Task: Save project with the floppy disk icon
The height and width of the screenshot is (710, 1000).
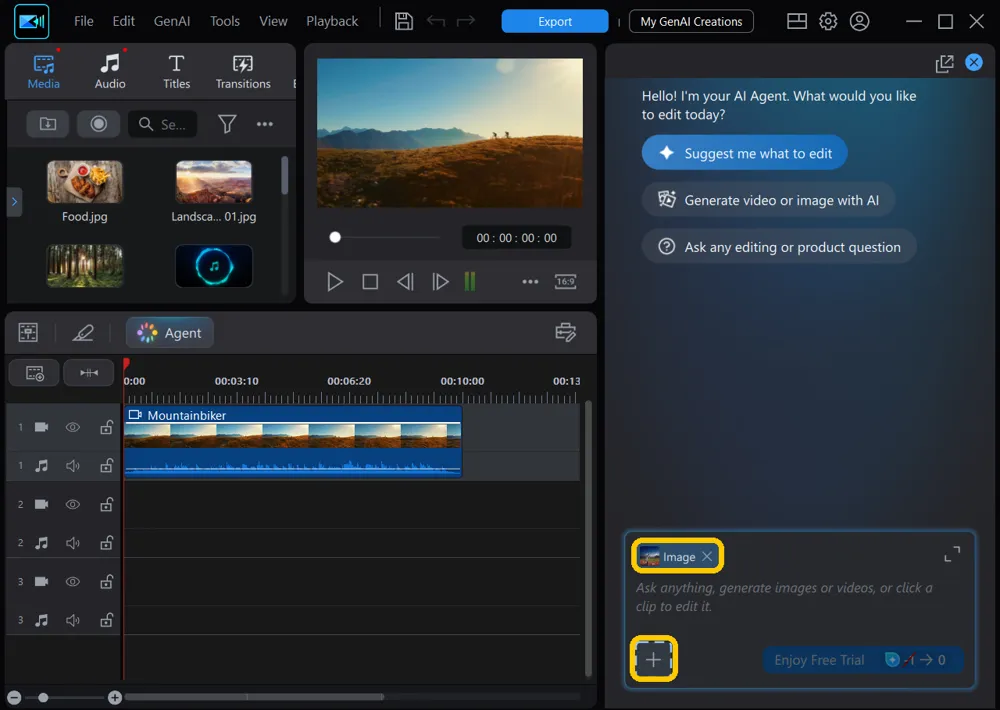Action: pos(404,21)
